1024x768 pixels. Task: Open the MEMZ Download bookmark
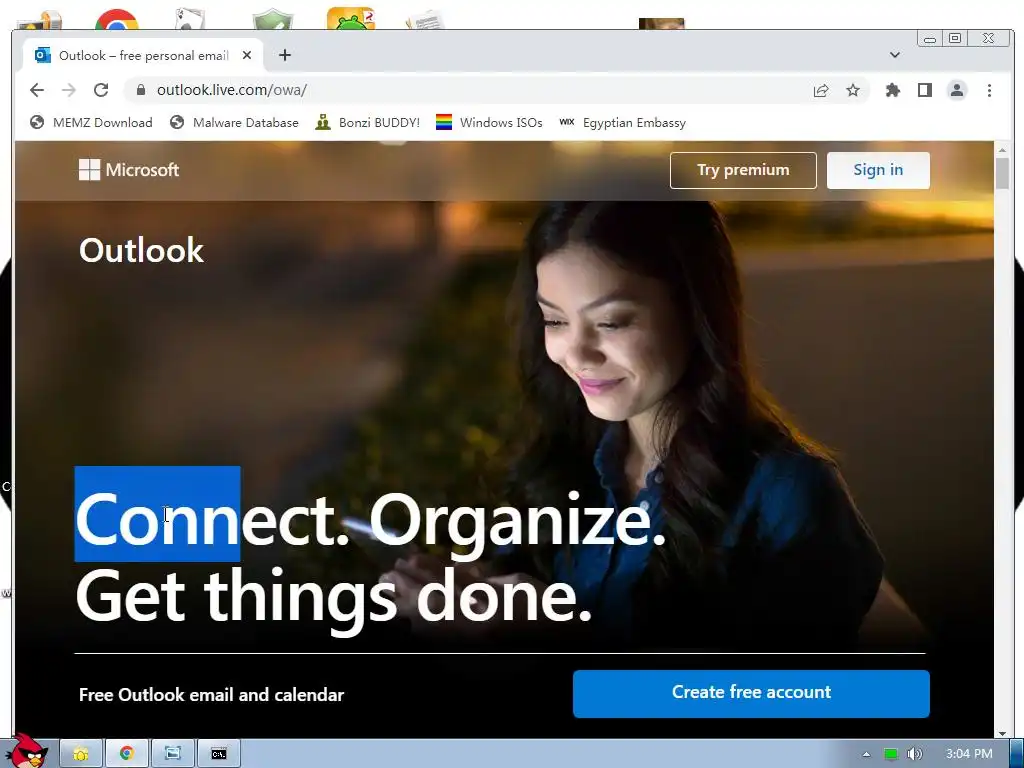tap(91, 123)
